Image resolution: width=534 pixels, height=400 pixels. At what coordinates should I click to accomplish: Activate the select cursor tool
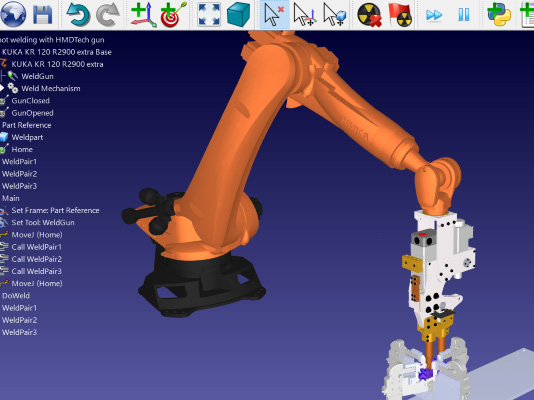[274, 15]
